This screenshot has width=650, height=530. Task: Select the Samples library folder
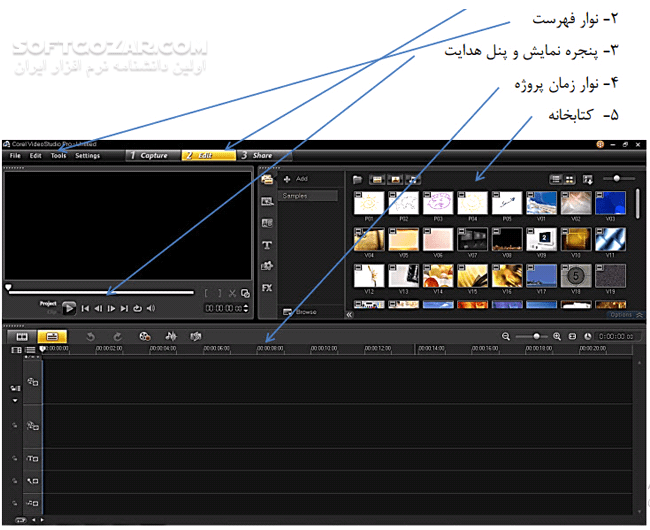[308, 196]
